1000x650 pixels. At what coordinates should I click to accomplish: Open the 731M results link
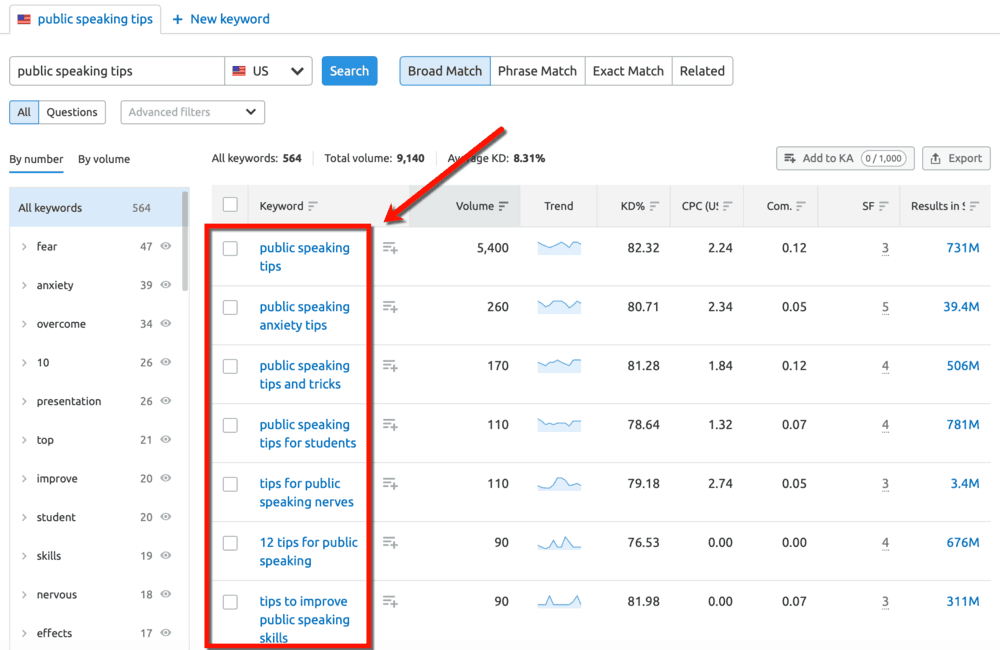click(x=963, y=247)
